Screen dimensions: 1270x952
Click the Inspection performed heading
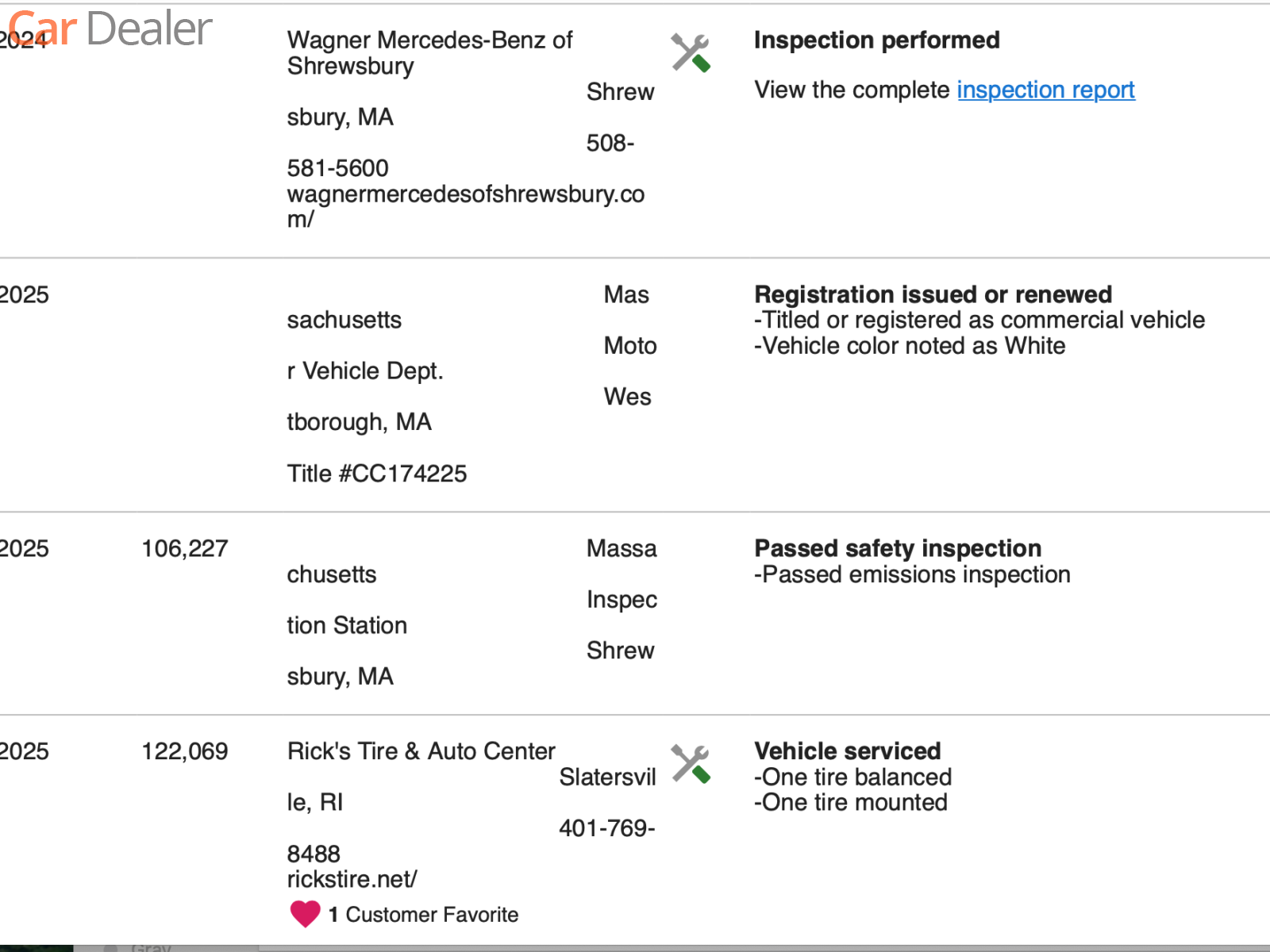[x=876, y=40]
